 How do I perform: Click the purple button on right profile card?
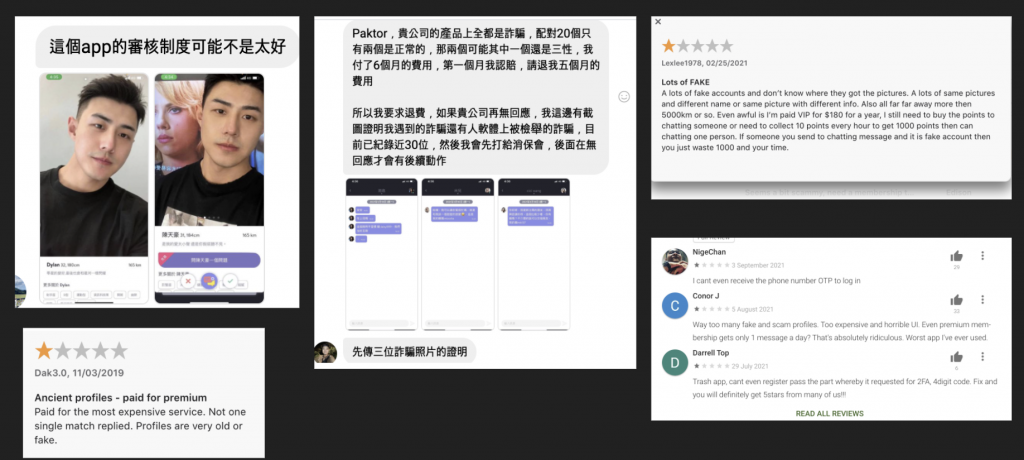tap(210, 259)
